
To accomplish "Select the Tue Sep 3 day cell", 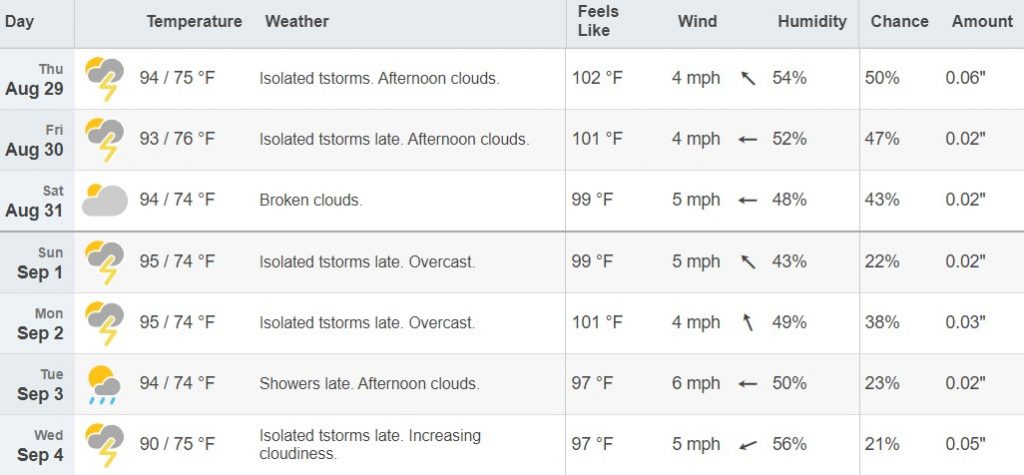I will click(x=37, y=384).
